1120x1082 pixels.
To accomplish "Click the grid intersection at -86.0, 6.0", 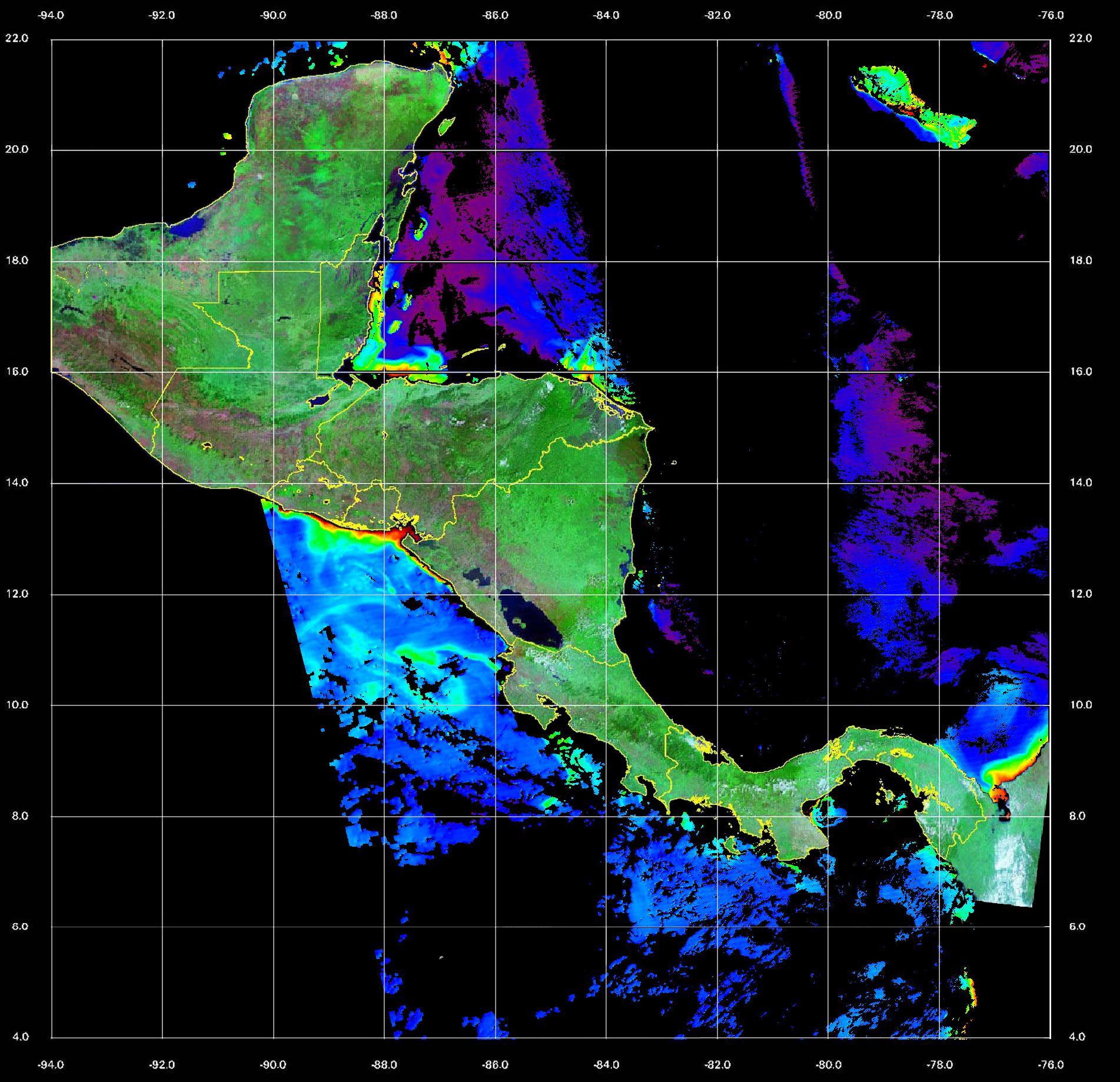I will (495, 926).
